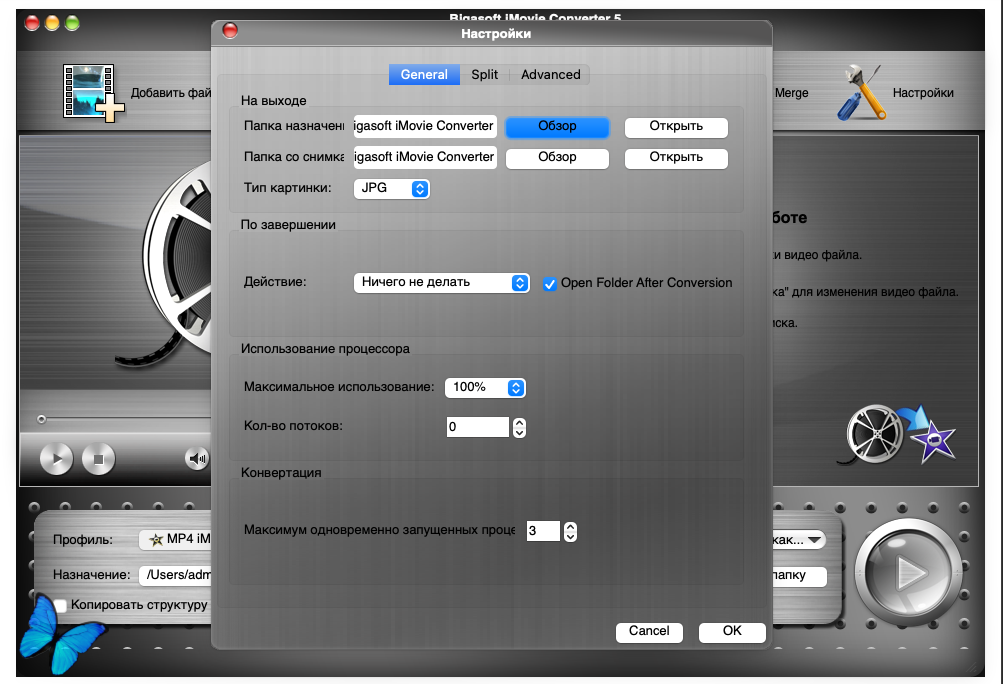Click the Stop button in preview player
Screen dimensions: 1003x684
[x=99, y=458]
